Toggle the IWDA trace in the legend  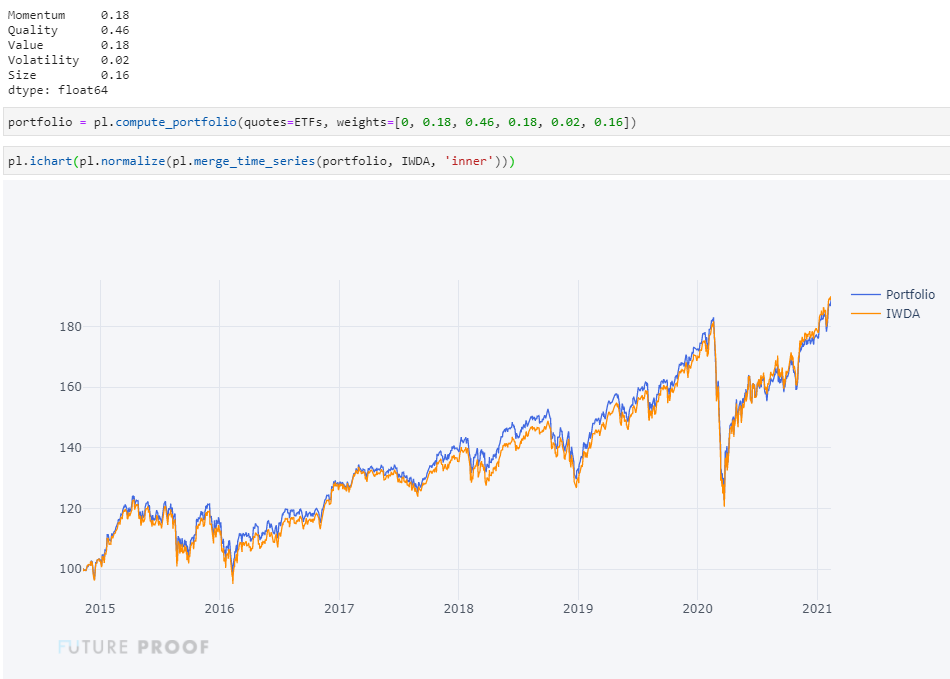pos(902,314)
